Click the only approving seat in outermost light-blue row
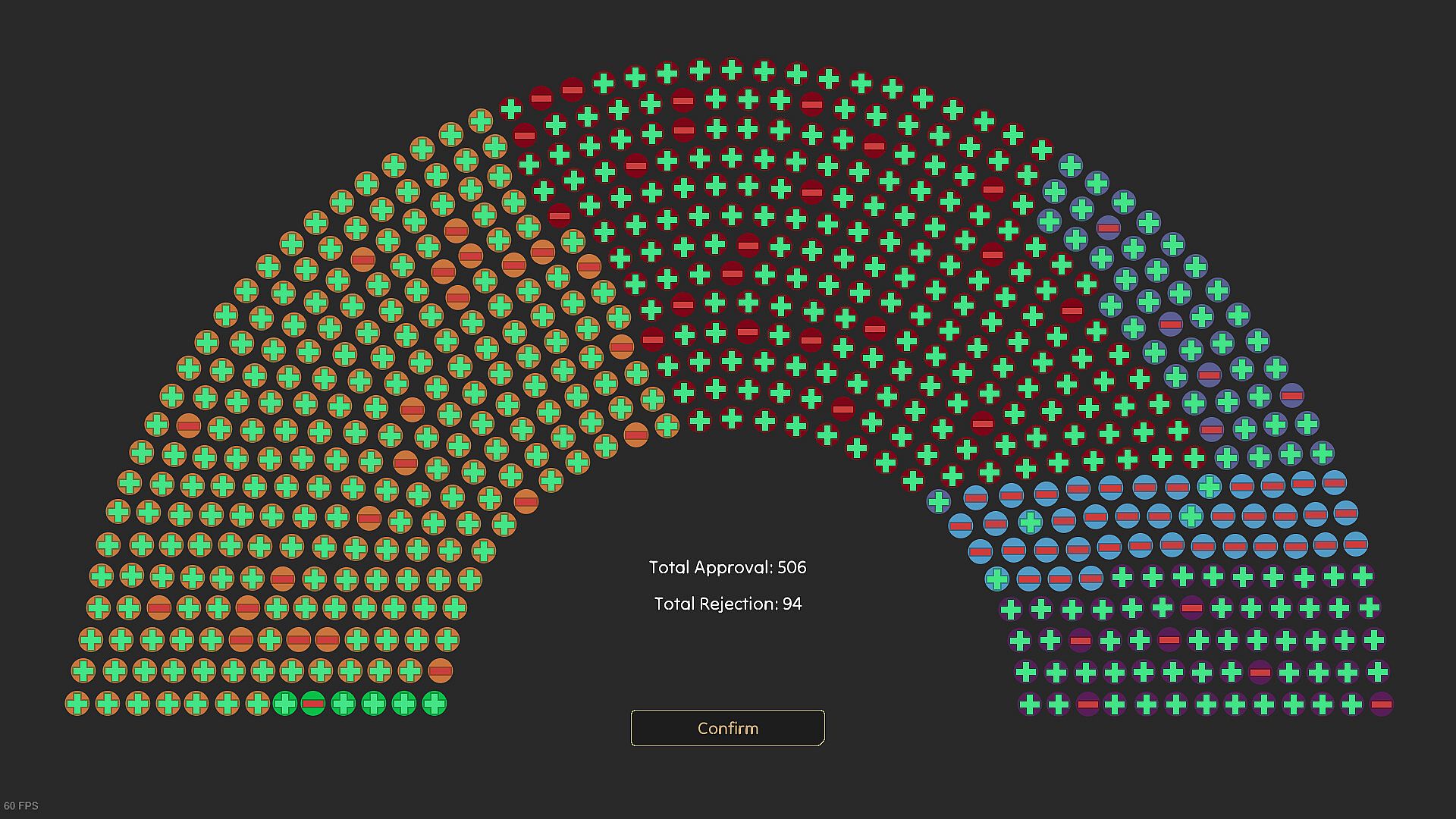This screenshot has height=819, width=1456. pyautogui.click(x=1210, y=485)
